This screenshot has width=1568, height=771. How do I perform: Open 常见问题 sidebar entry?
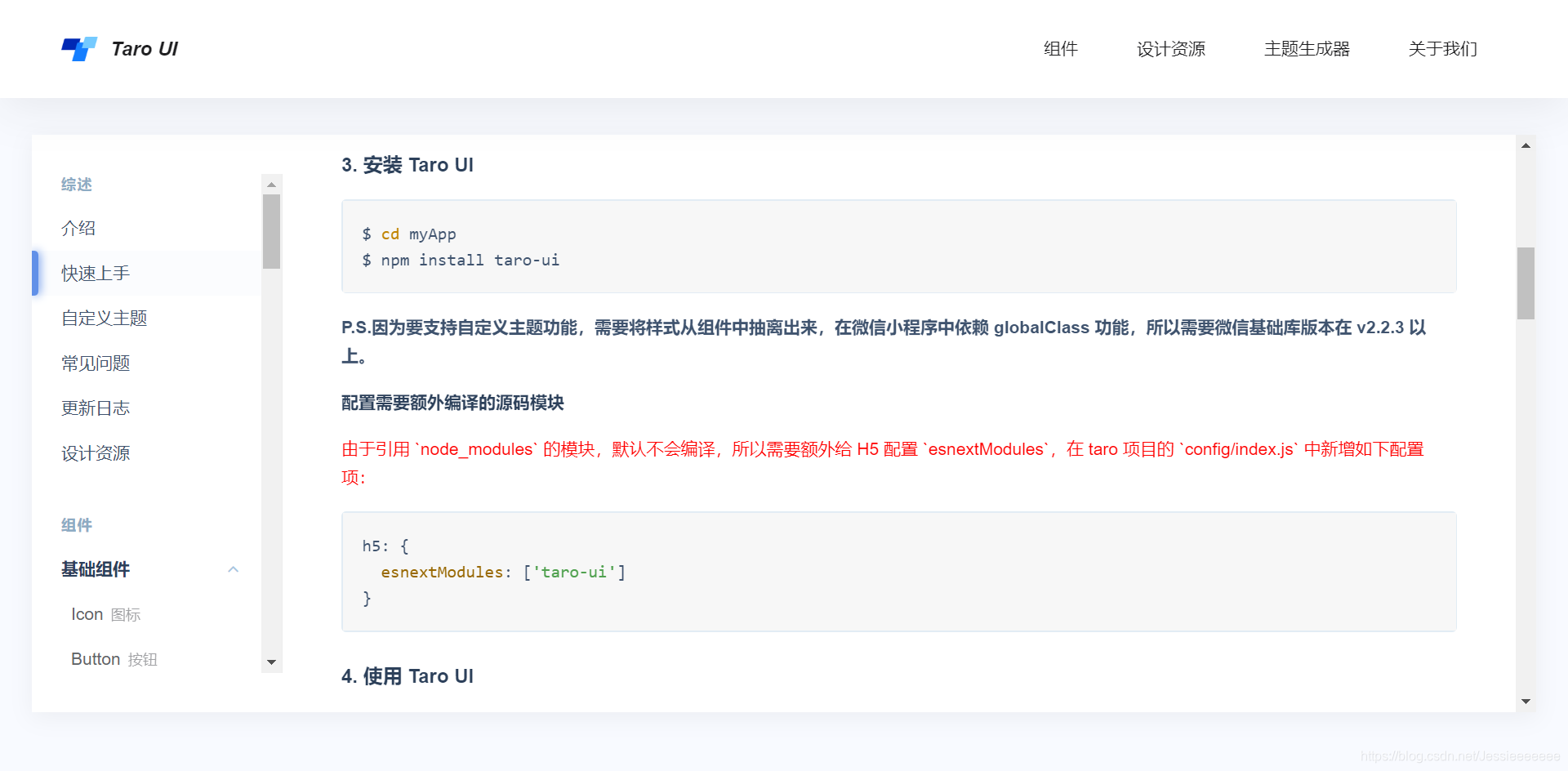(x=96, y=363)
